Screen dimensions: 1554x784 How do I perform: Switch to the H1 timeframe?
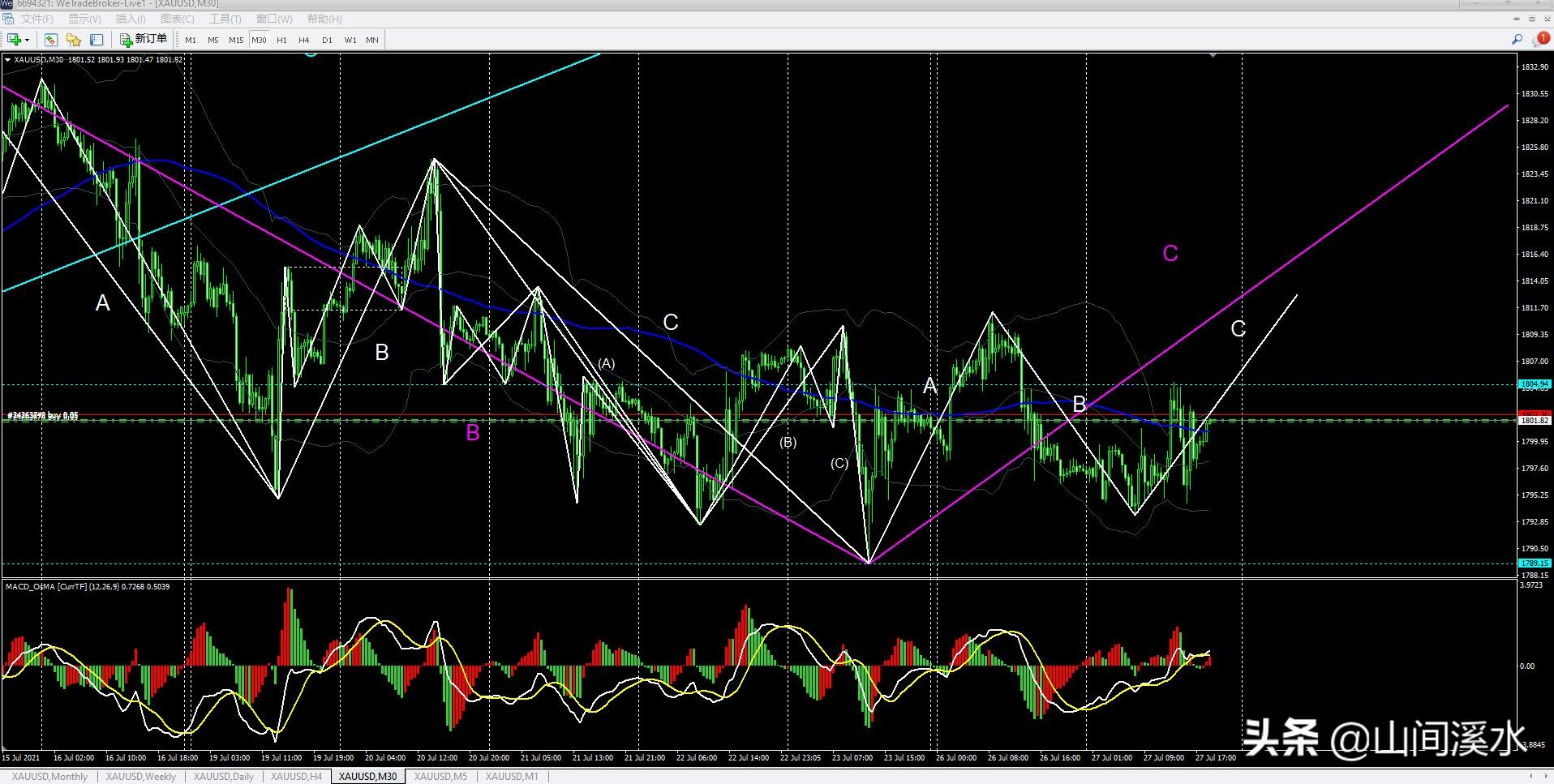point(281,40)
